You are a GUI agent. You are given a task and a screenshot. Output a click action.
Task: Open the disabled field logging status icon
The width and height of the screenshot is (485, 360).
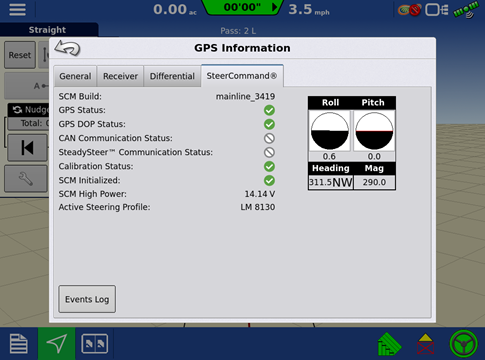(x=409, y=10)
